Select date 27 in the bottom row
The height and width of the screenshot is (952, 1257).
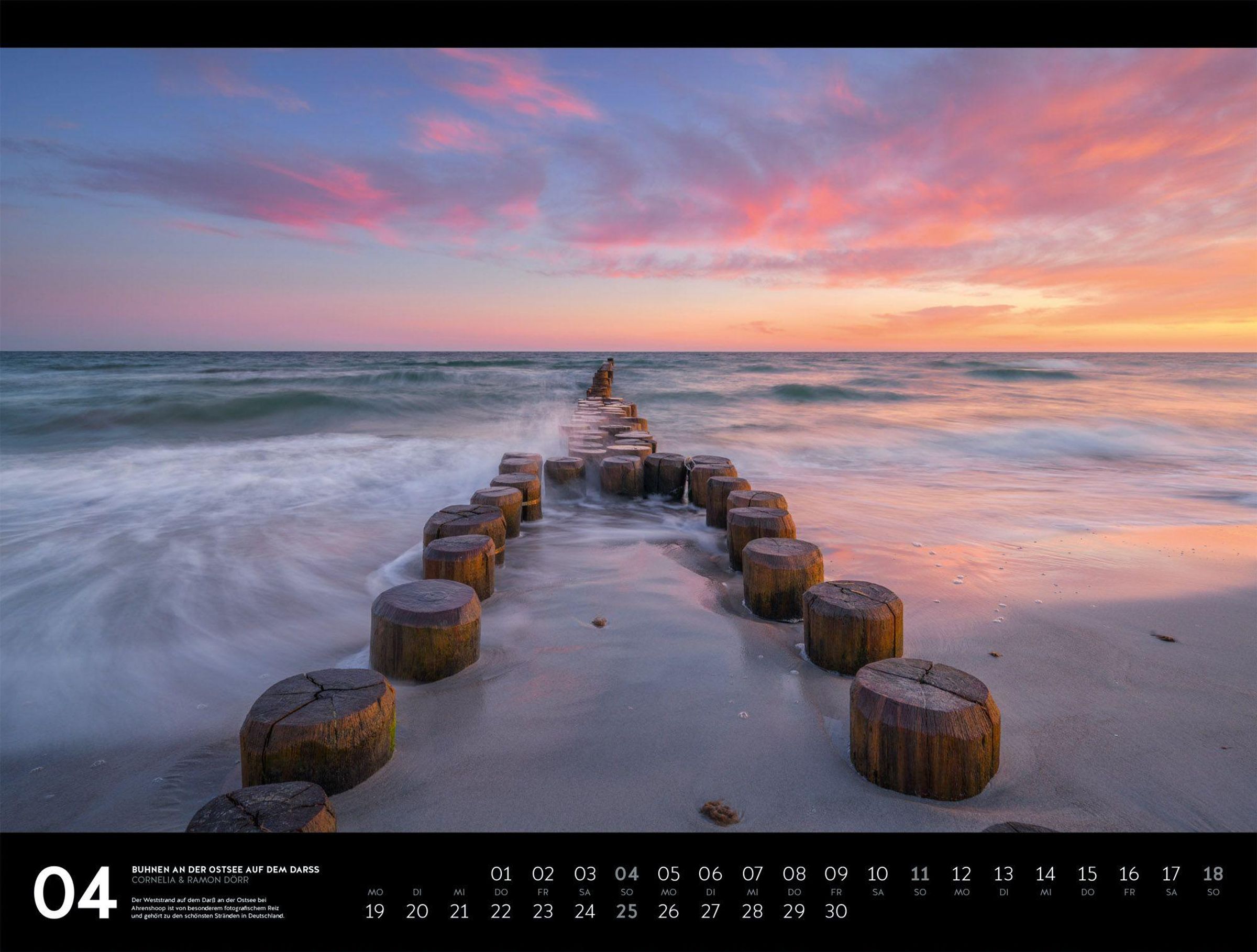pos(710,912)
